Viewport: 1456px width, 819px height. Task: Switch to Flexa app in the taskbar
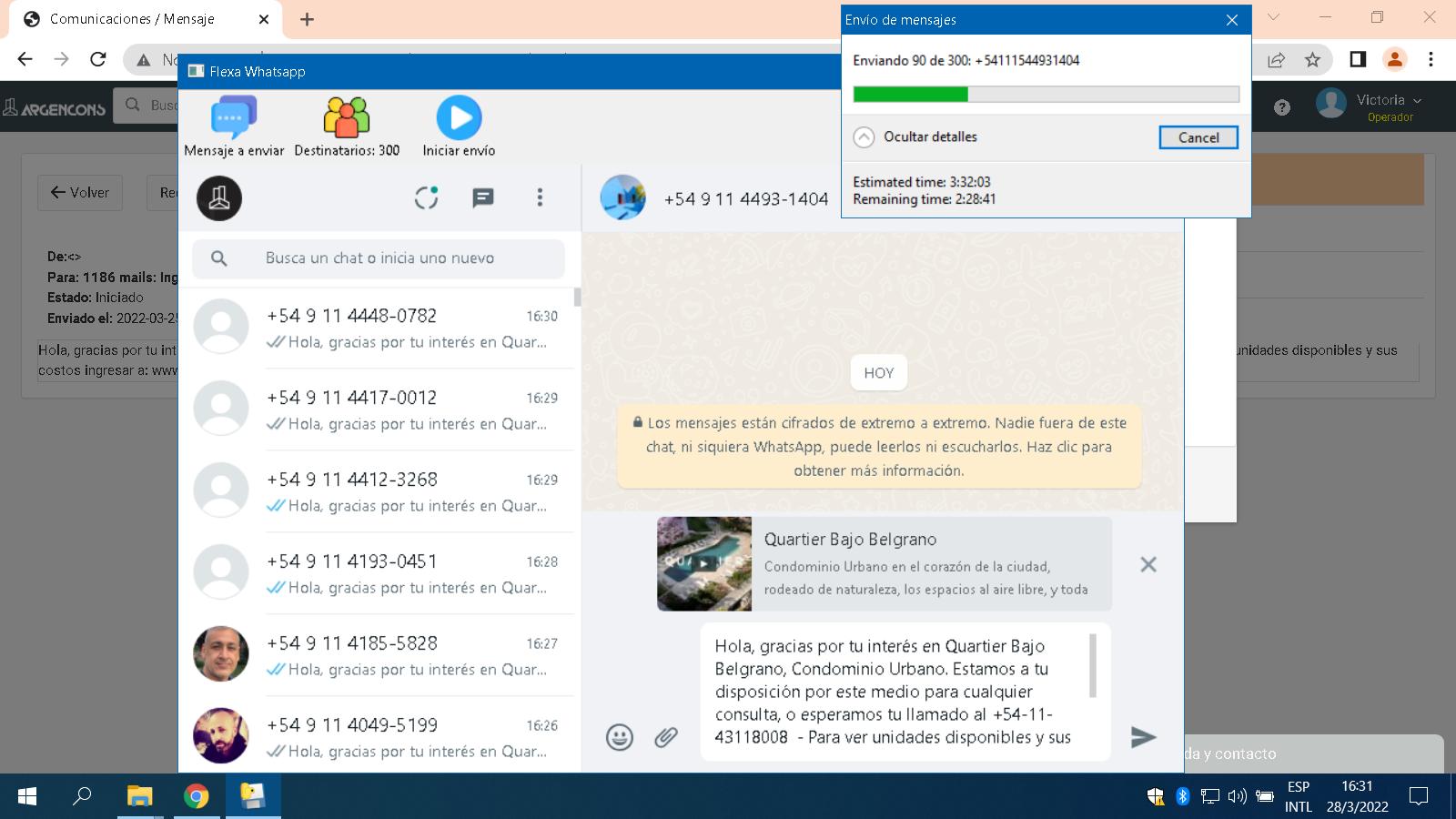pyautogui.click(x=252, y=796)
